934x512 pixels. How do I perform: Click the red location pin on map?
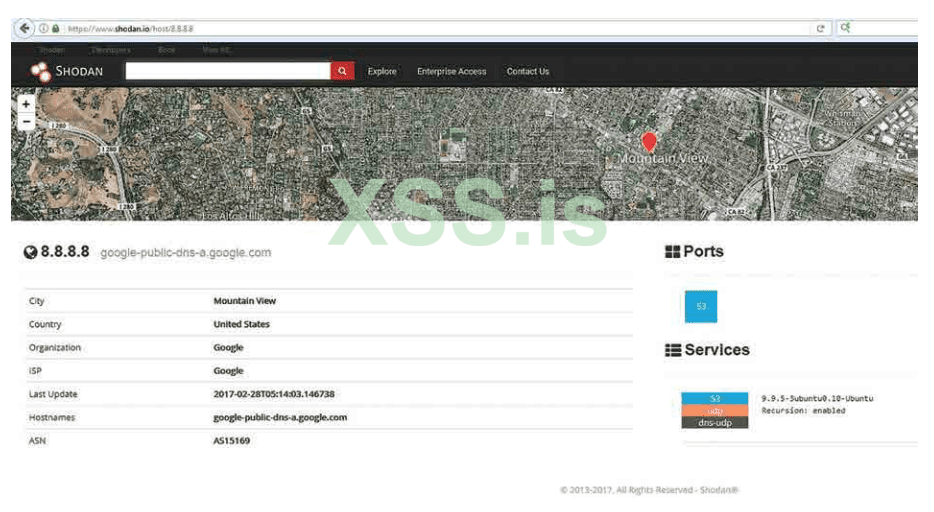click(649, 142)
